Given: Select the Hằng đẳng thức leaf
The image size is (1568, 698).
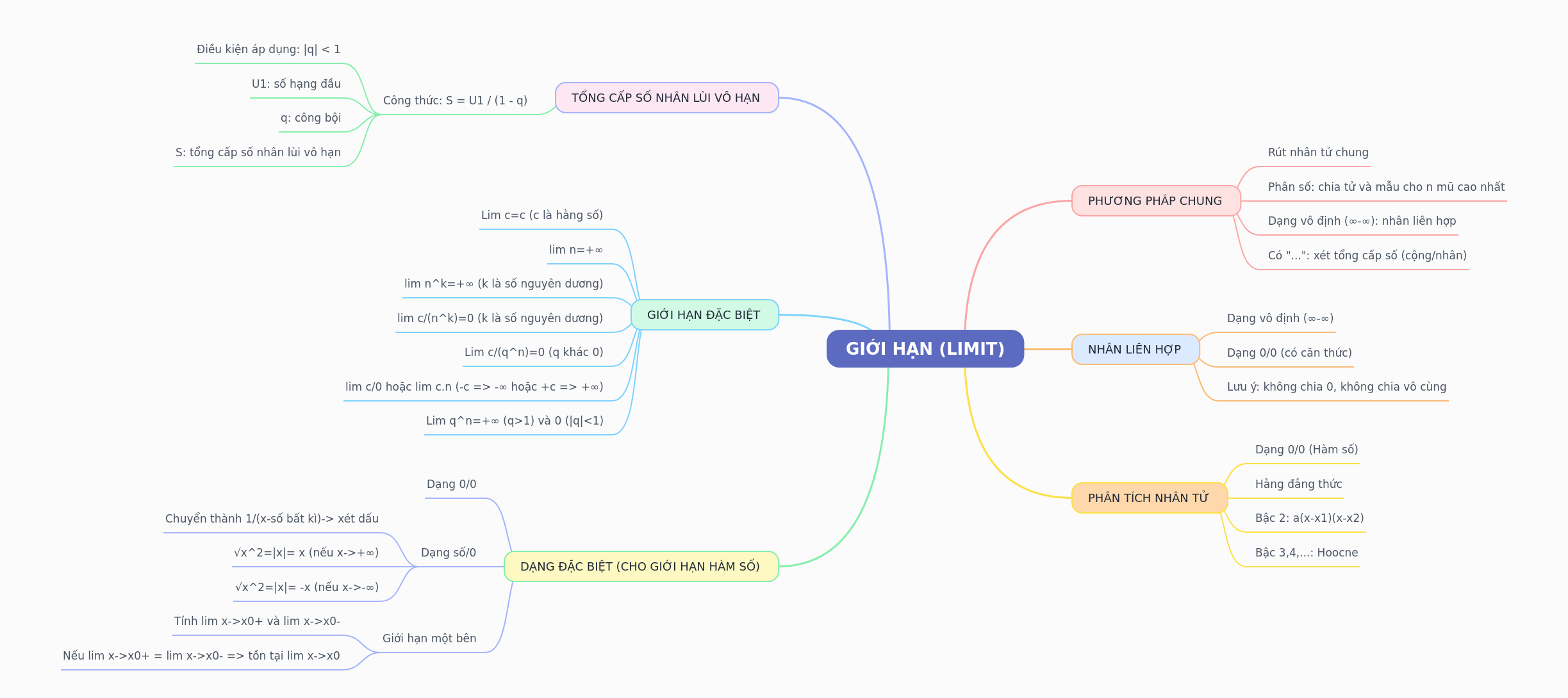Looking at the screenshot, I should [x=1298, y=484].
